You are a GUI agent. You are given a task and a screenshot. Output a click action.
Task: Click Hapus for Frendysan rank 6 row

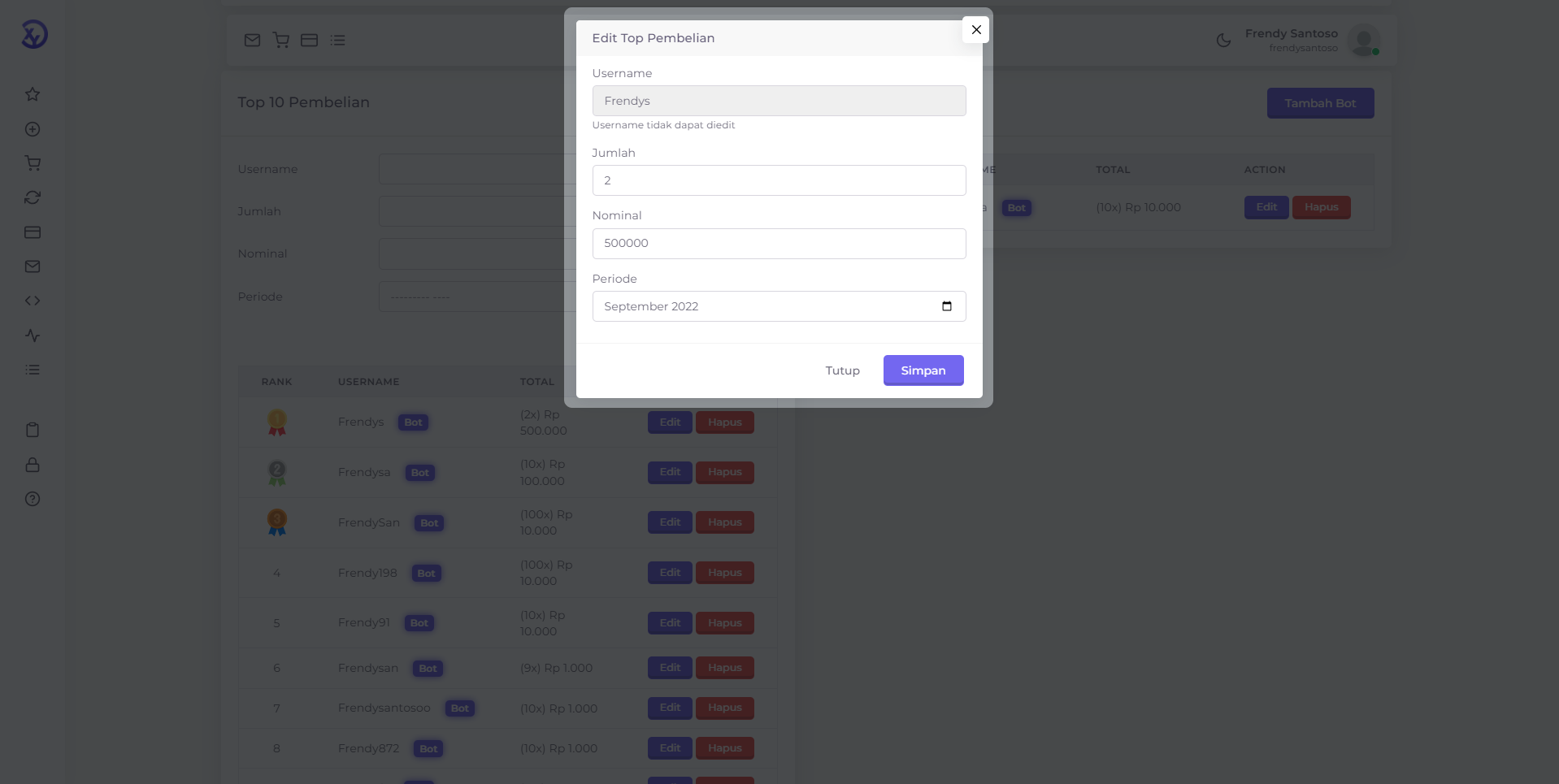(724, 668)
